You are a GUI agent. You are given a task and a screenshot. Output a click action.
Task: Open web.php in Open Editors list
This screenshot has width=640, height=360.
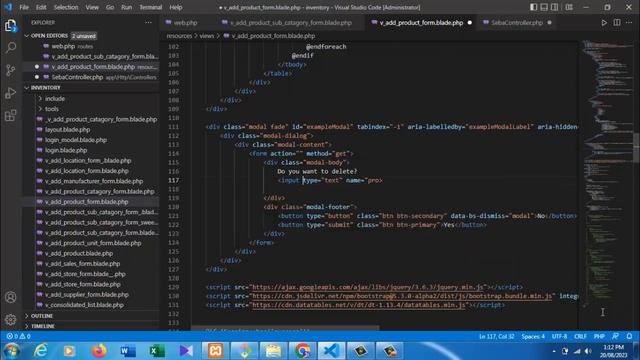coord(63,47)
